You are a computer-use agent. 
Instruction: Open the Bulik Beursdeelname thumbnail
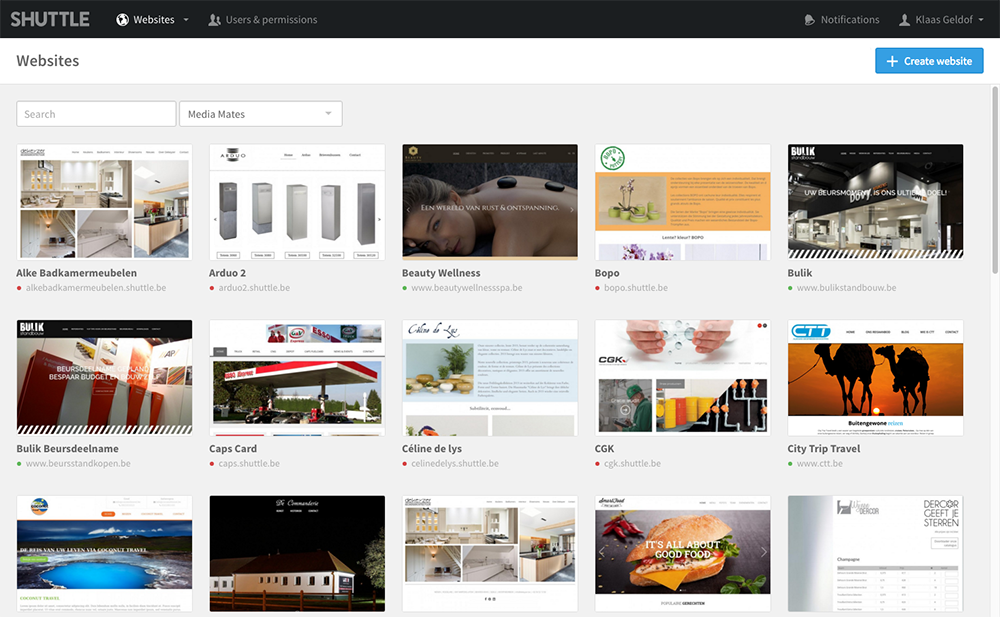point(105,378)
